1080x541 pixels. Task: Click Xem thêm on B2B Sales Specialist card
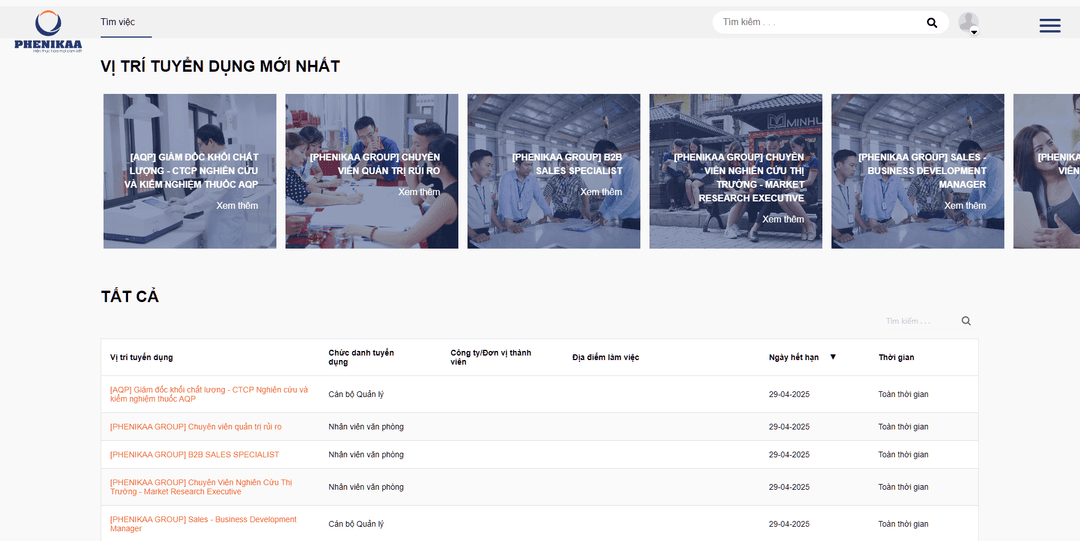point(601,192)
